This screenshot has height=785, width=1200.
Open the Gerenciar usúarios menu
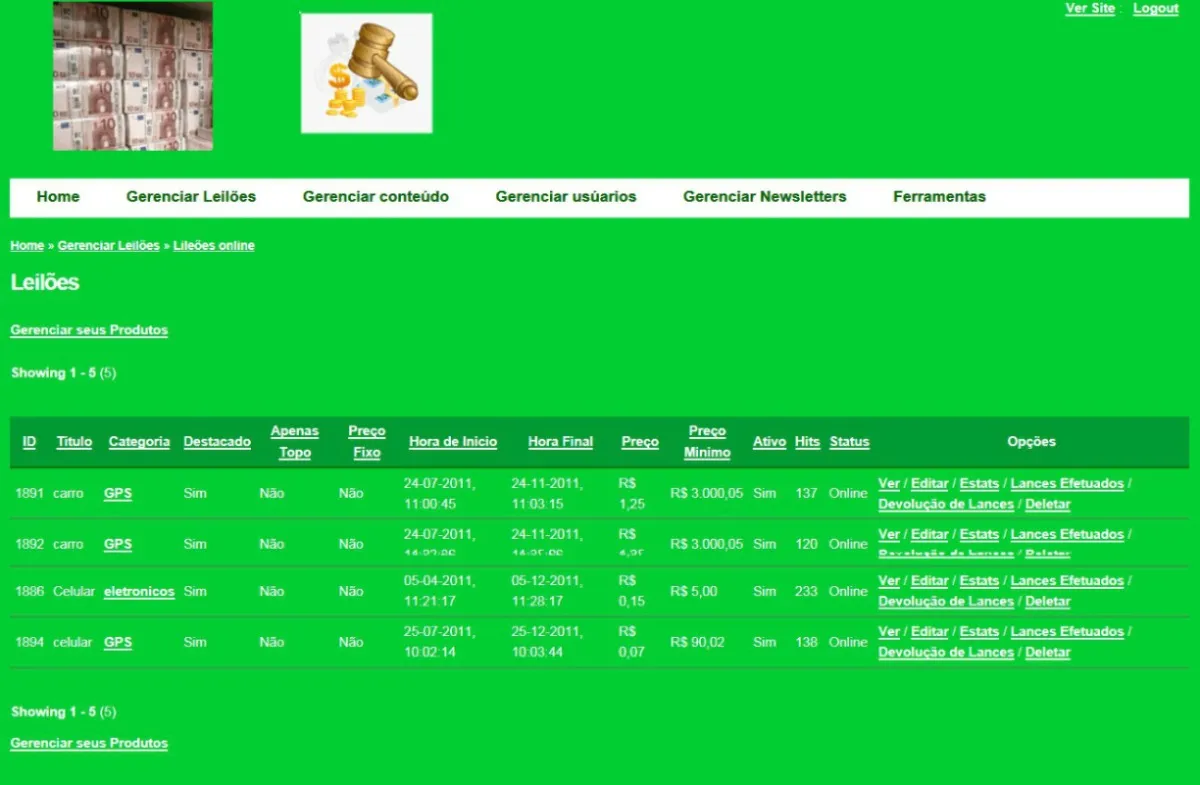click(566, 197)
